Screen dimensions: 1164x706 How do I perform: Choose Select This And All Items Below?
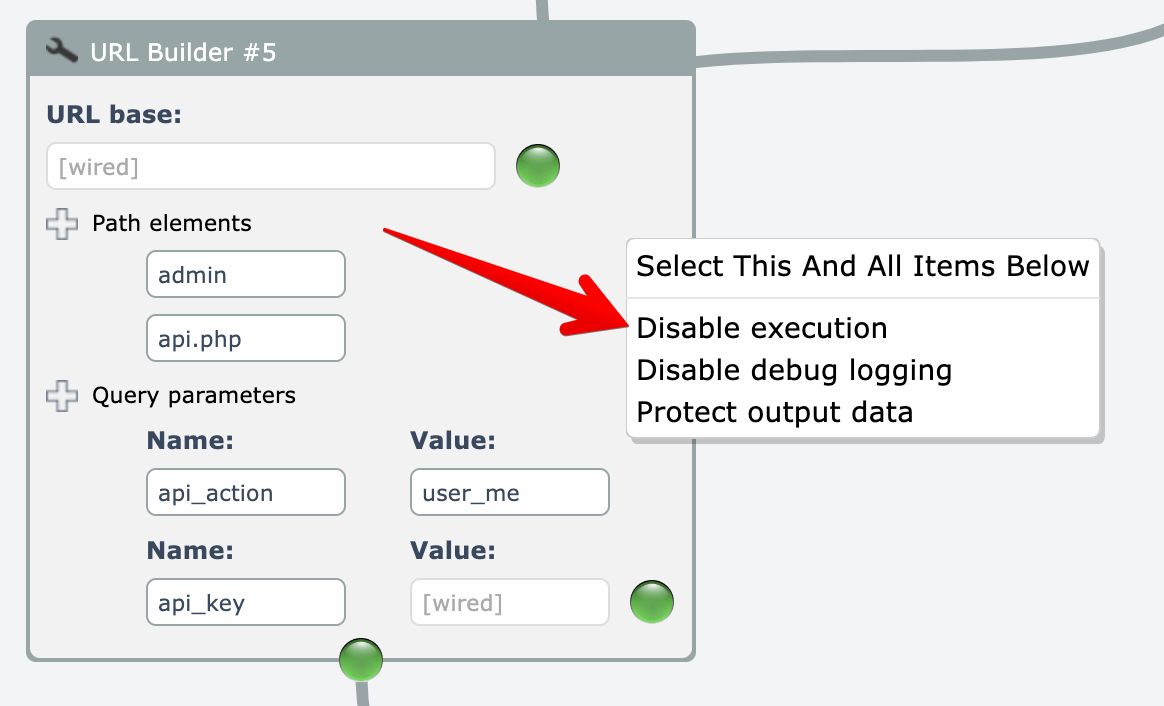coord(862,267)
